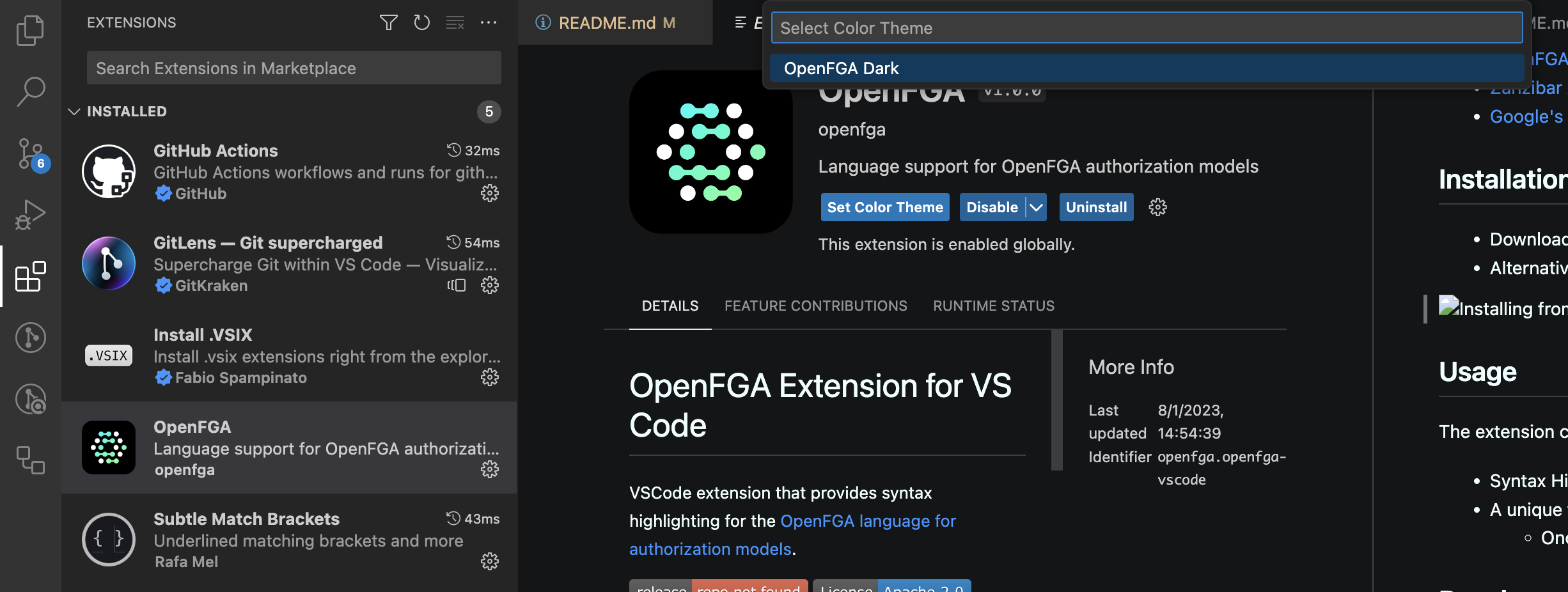The image size is (1568, 592).
Task: Open the GitLens view in activity bar
Action: [x=30, y=337]
